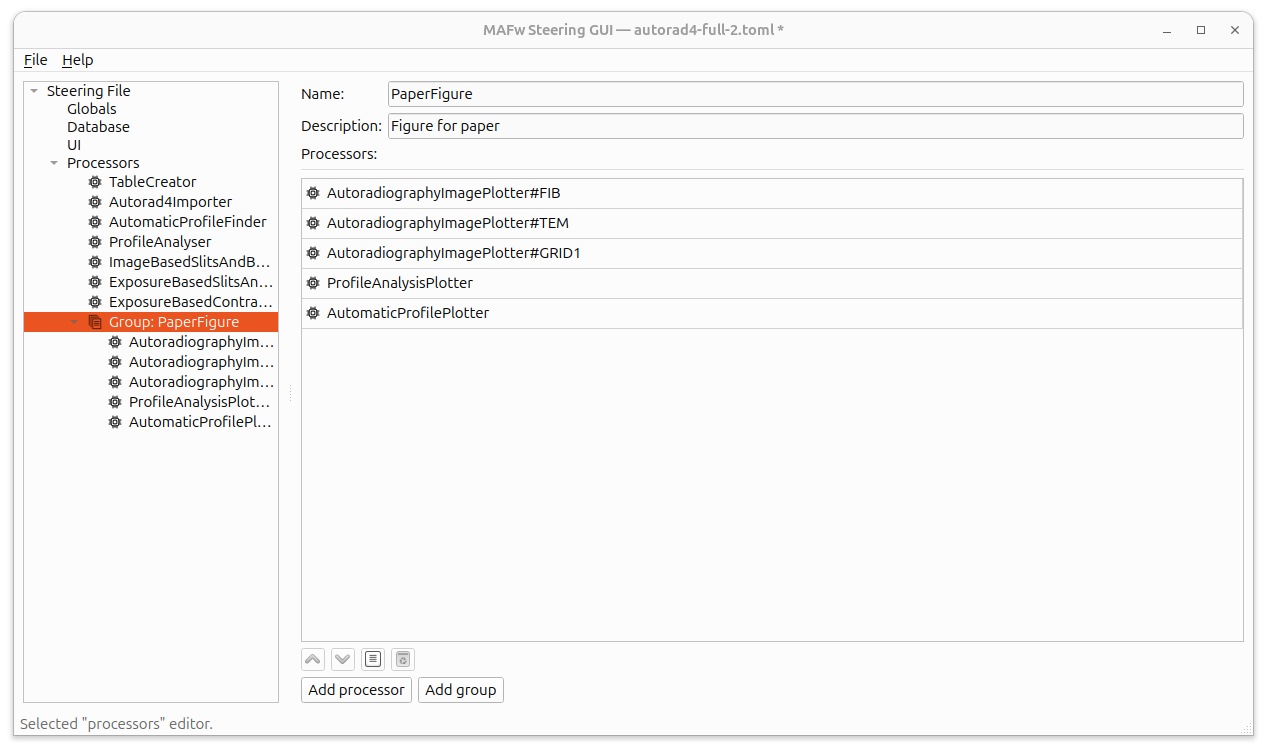
Task: Select the move-down arrow icon below the processors list
Action: tap(342, 659)
